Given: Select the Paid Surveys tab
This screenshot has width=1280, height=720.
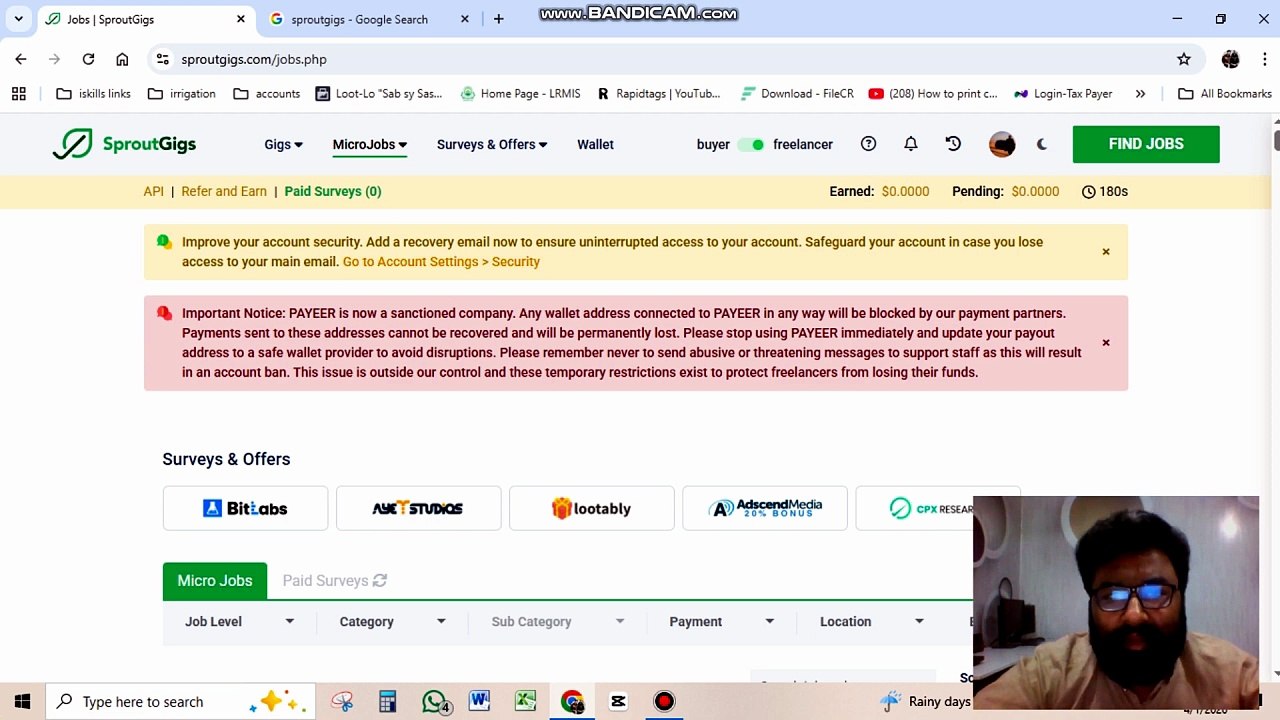Looking at the screenshot, I should pyautogui.click(x=334, y=581).
